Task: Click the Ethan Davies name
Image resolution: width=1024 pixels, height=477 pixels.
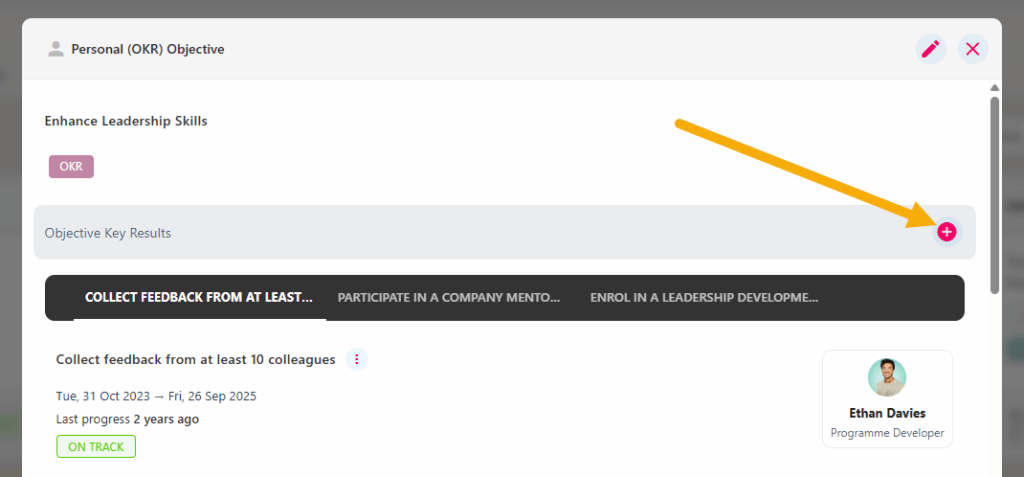Action: click(x=887, y=413)
